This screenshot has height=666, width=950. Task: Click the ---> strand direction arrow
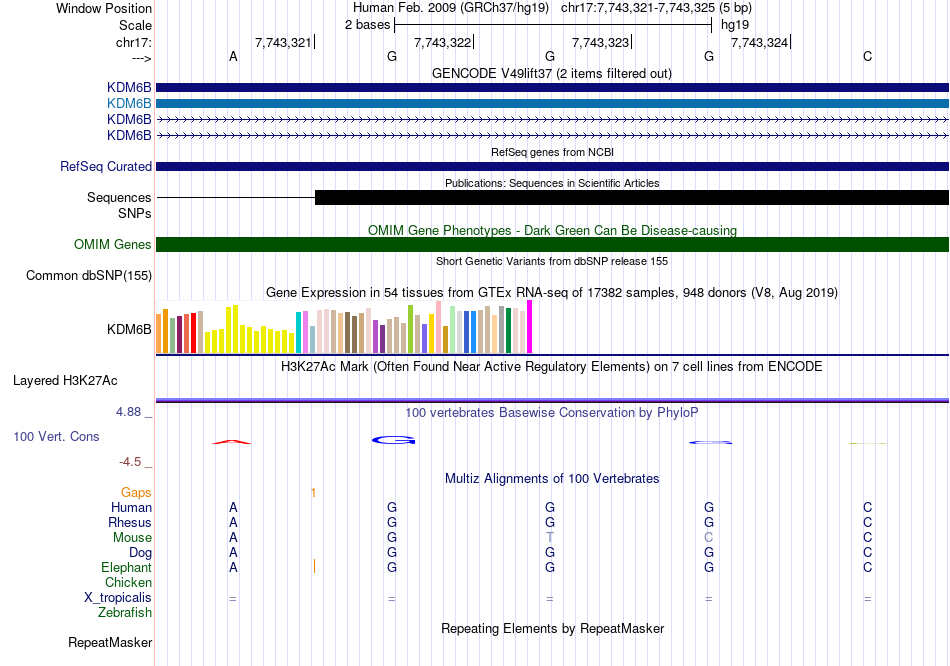tap(142, 58)
